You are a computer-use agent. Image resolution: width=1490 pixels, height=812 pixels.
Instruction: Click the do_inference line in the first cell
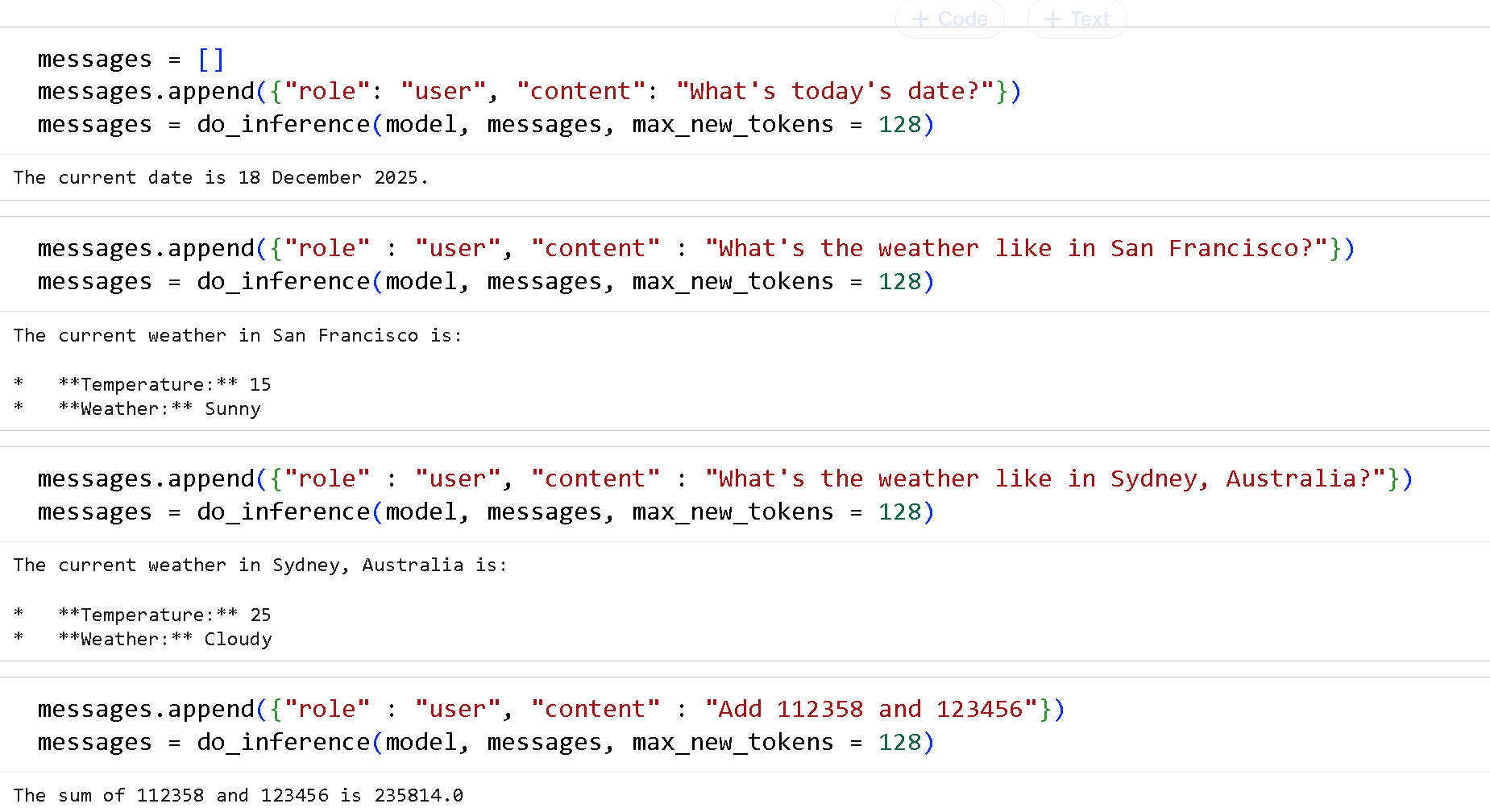point(484,124)
